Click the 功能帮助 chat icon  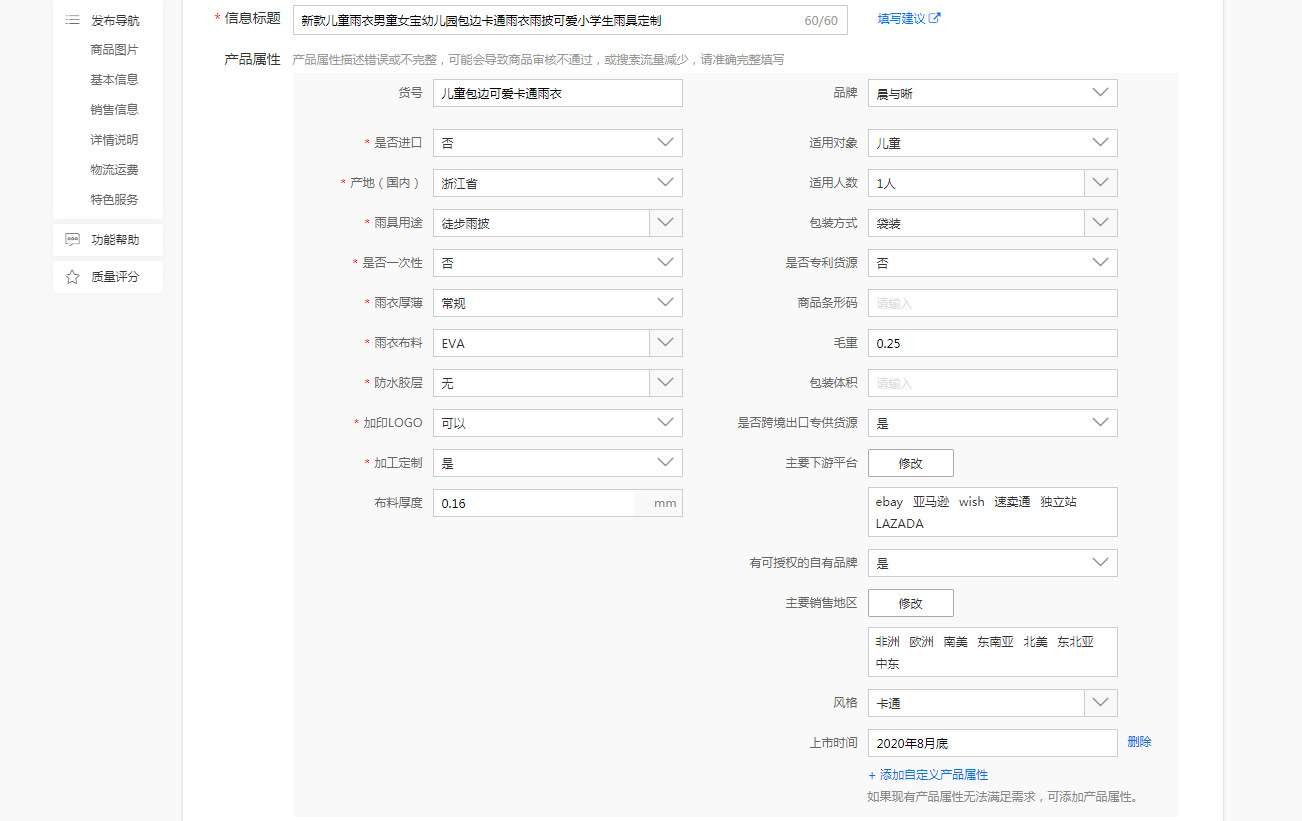[x=72, y=240]
